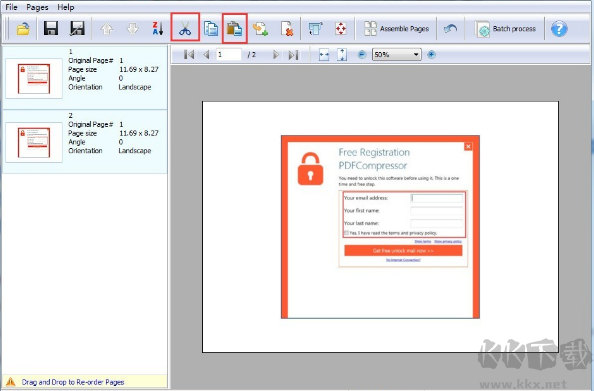Open the Pages menu
The width and height of the screenshot is (594, 391).
(37, 7)
